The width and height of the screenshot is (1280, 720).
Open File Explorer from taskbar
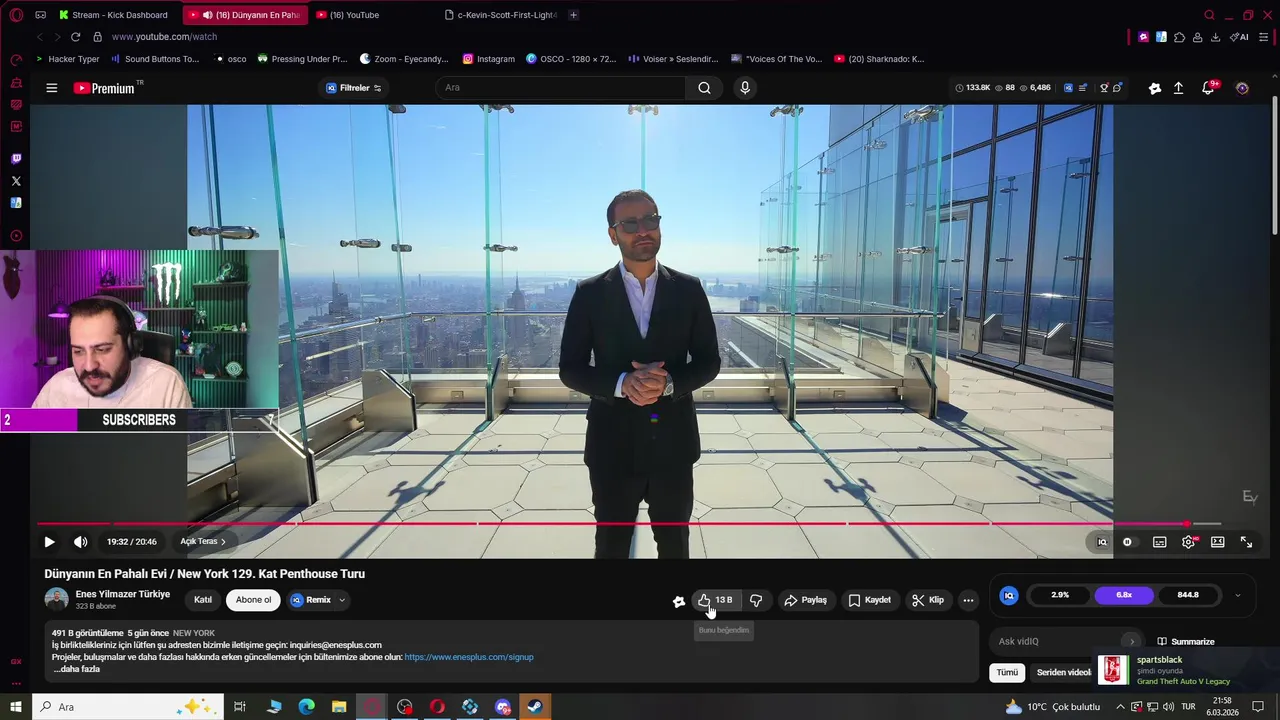[x=339, y=707]
